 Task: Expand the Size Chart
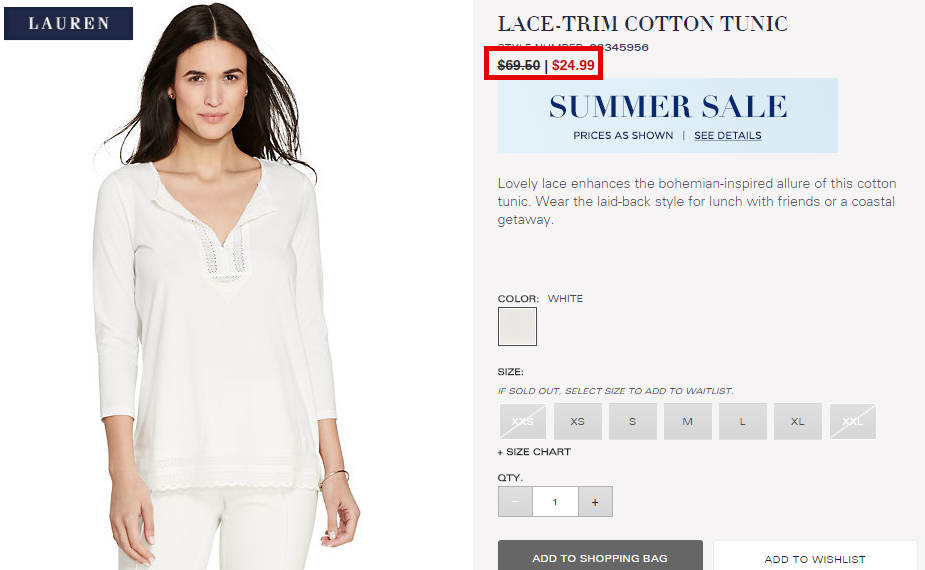(534, 452)
